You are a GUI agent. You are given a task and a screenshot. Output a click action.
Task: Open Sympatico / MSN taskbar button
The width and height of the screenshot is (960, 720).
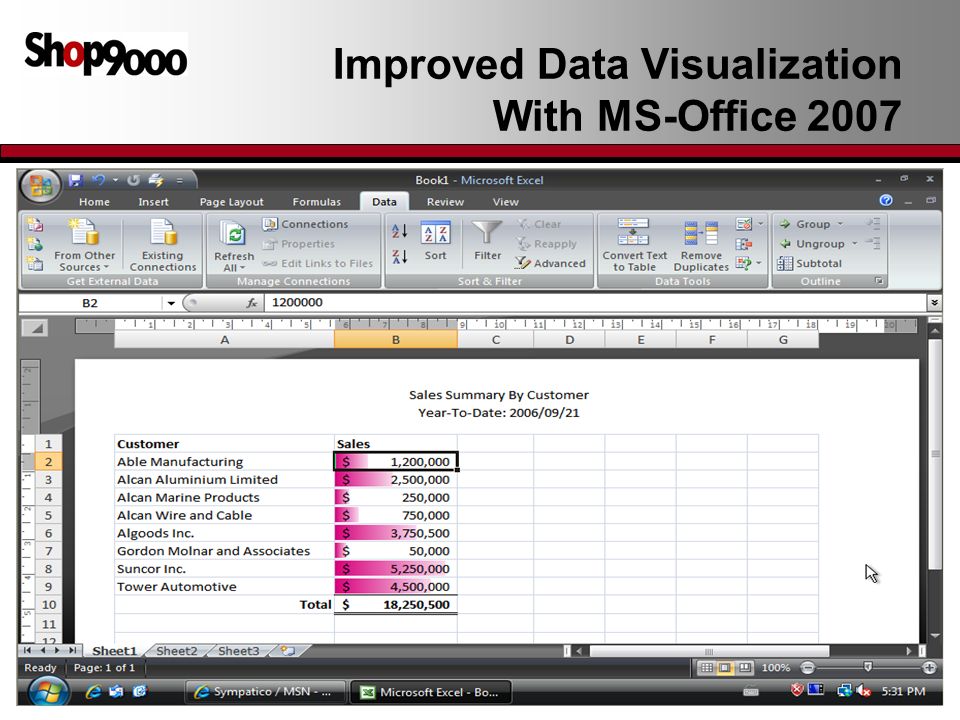[265, 692]
